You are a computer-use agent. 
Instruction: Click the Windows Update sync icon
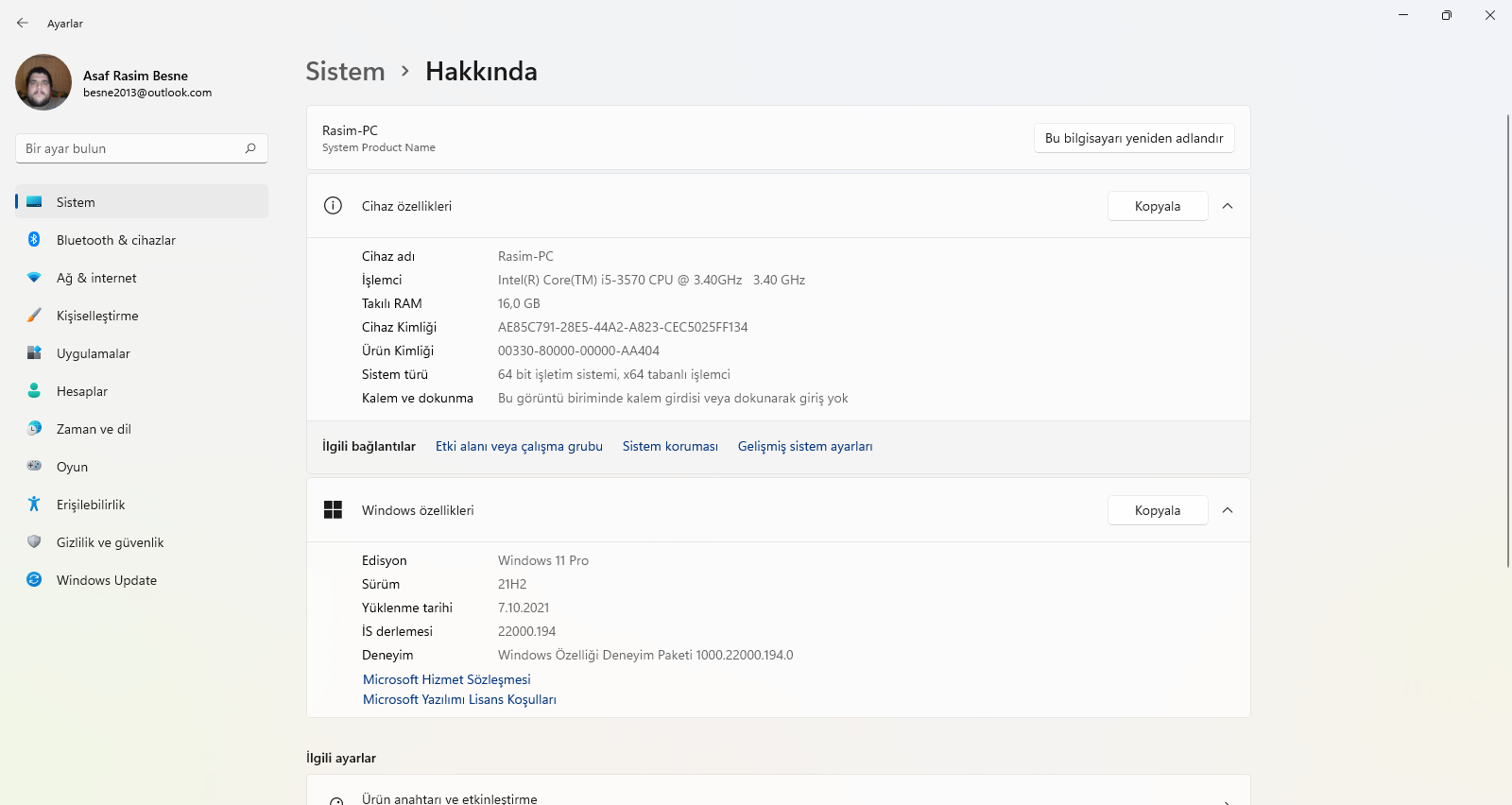[x=34, y=579]
